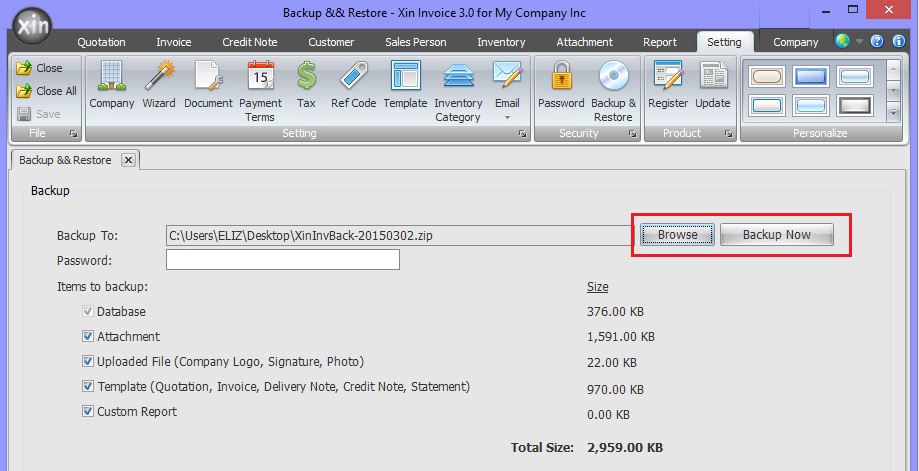Open Payment Terms settings
This screenshot has width=919, height=471.
pyautogui.click(x=260, y=91)
